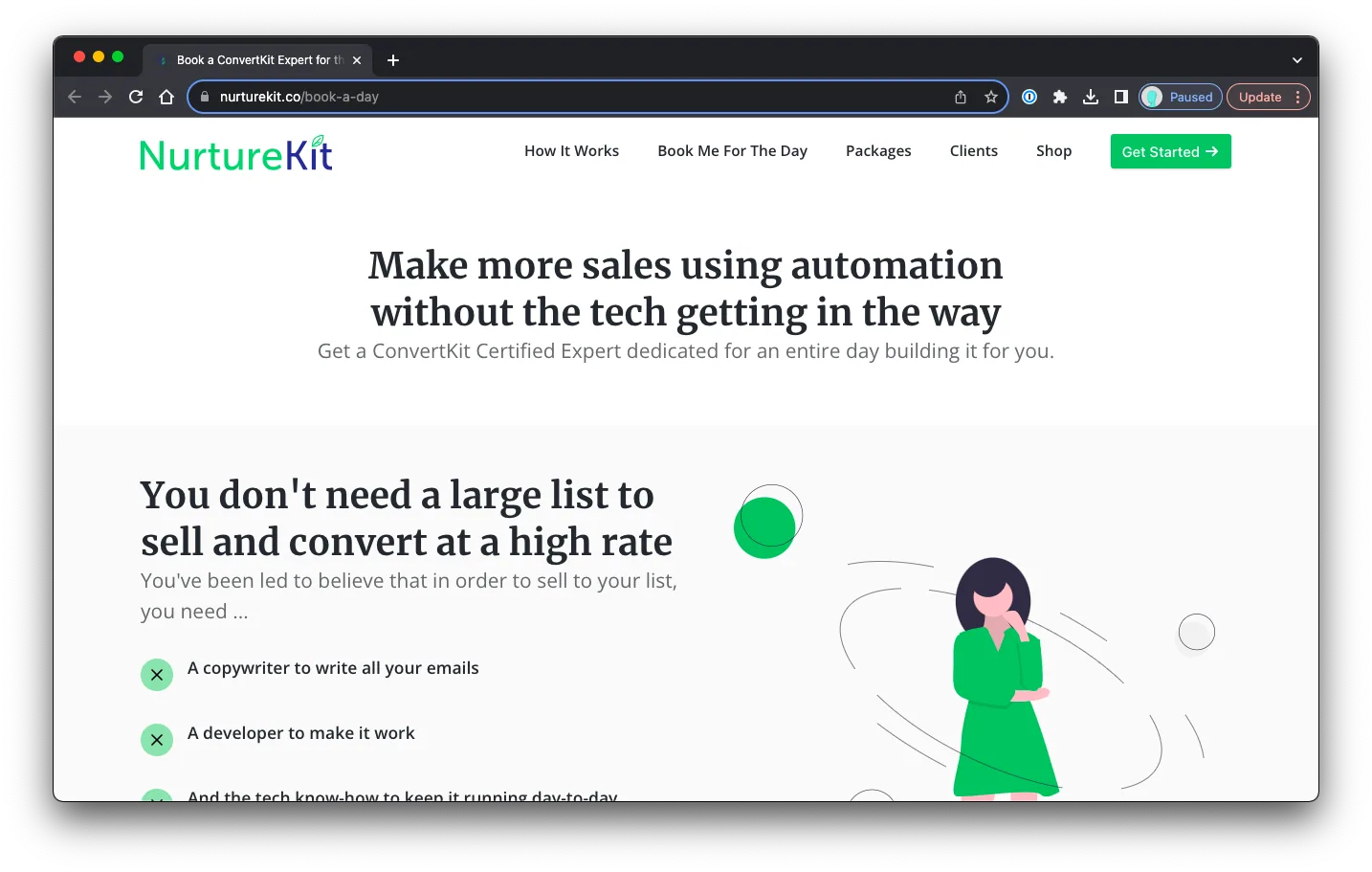Screen dimensions: 1372x872
Task: Open the 1Password extension icon
Action: point(1029,97)
